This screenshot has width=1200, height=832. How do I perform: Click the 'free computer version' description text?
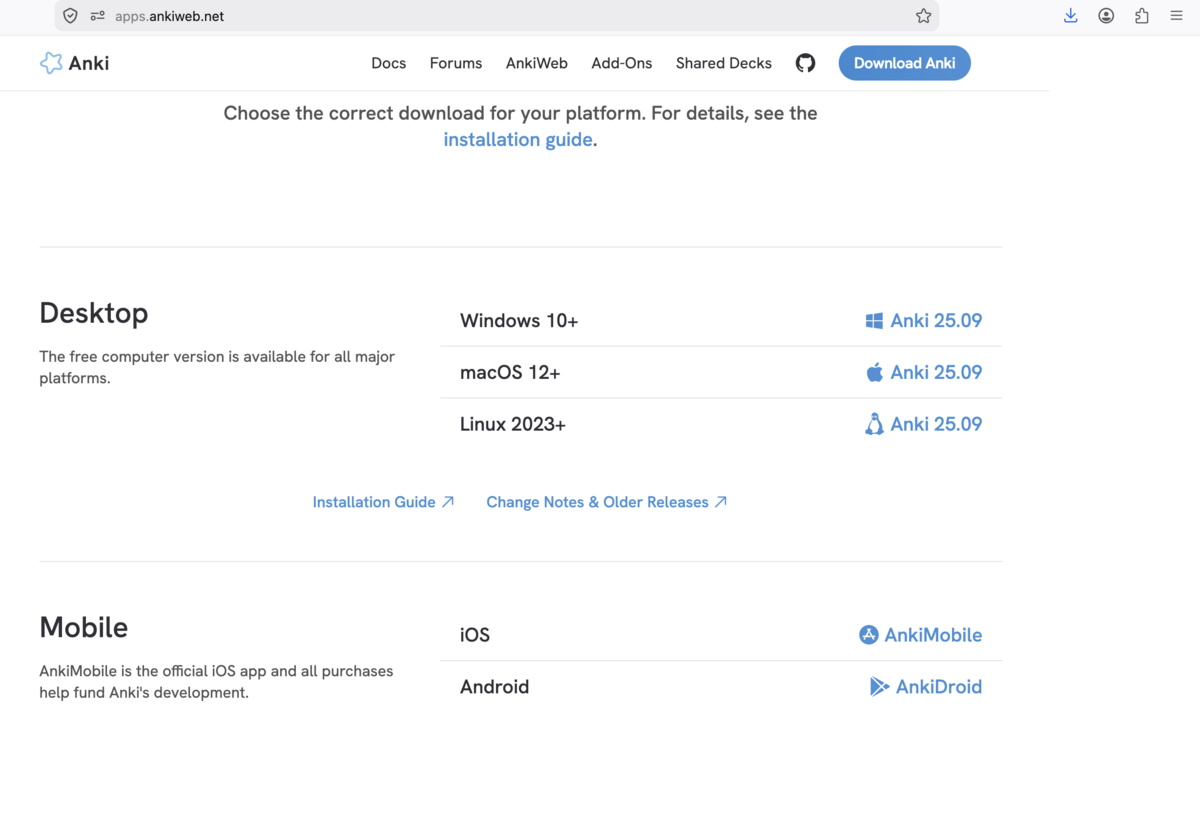217,367
